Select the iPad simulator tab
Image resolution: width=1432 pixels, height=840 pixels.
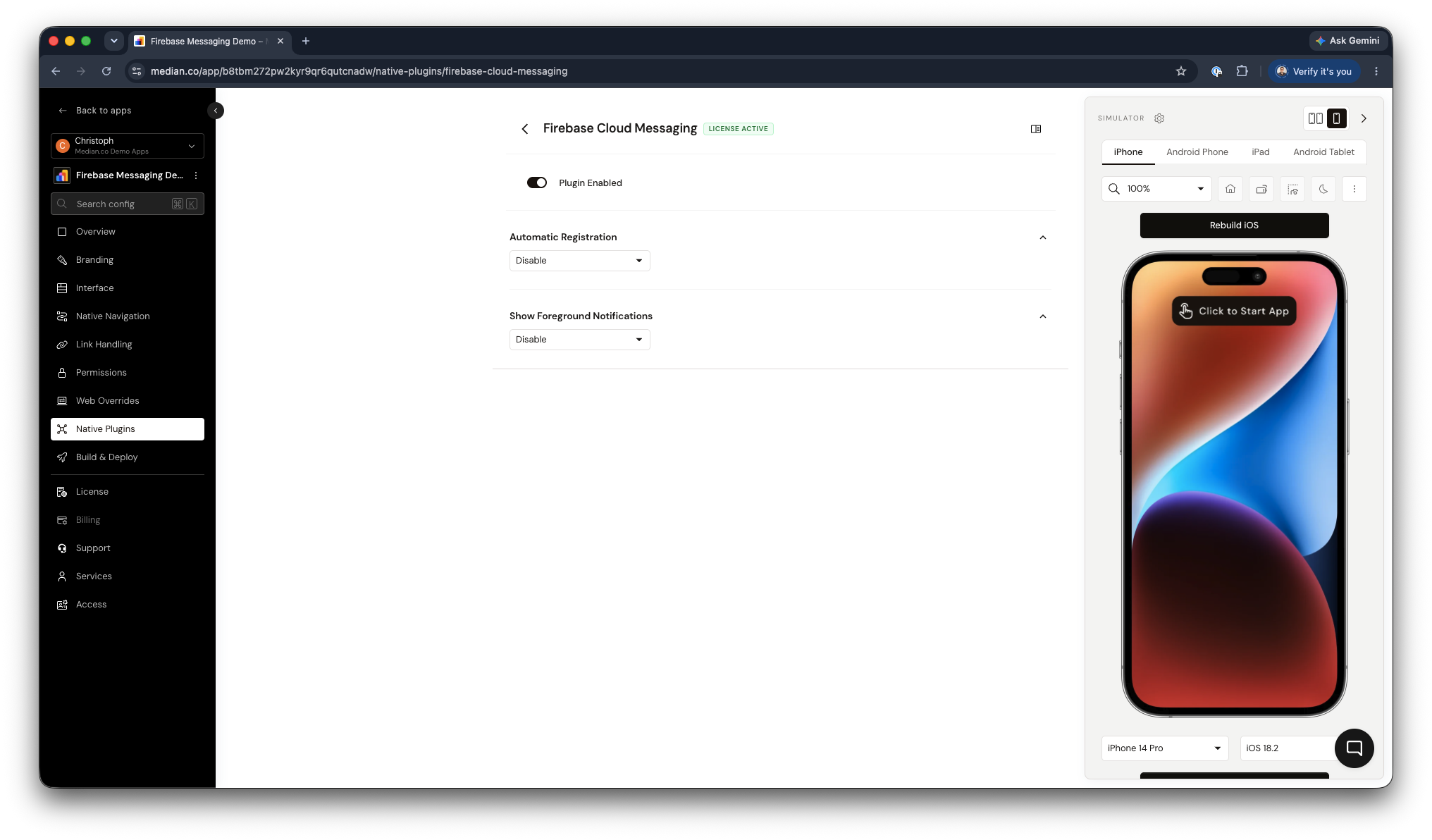[x=1261, y=152]
